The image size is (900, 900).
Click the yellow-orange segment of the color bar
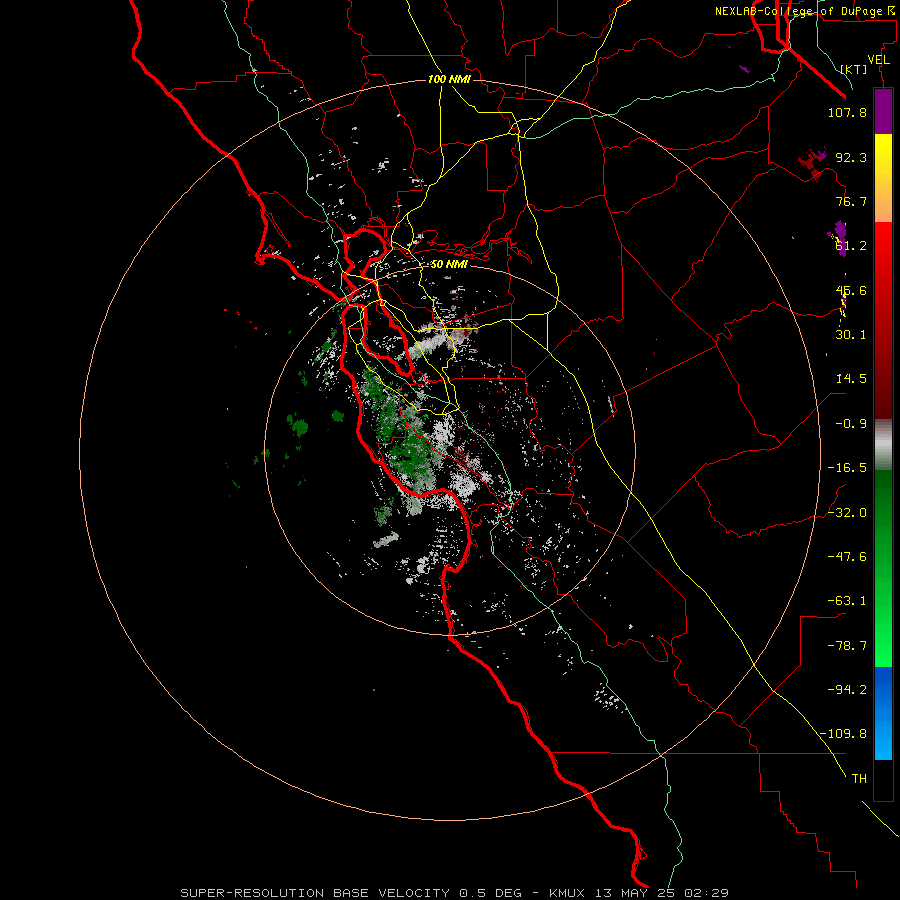click(x=883, y=178)
